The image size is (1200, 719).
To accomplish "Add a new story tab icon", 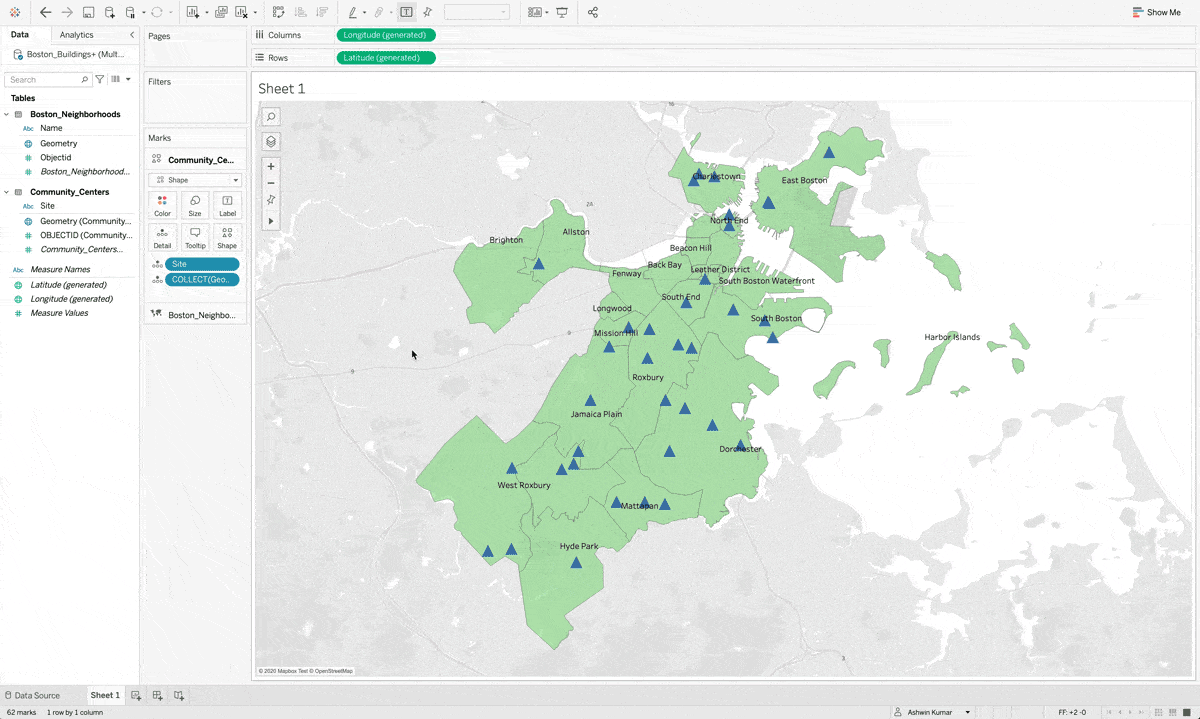I will pos(179,695).
